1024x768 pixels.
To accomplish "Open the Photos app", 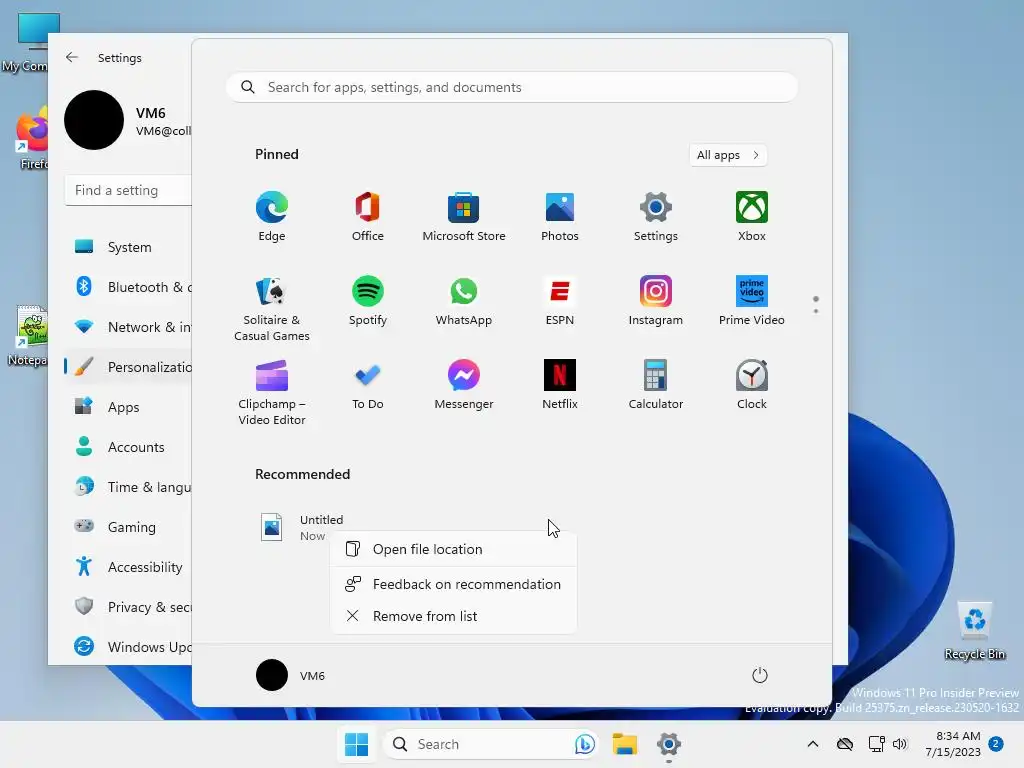I will [560, 217].
